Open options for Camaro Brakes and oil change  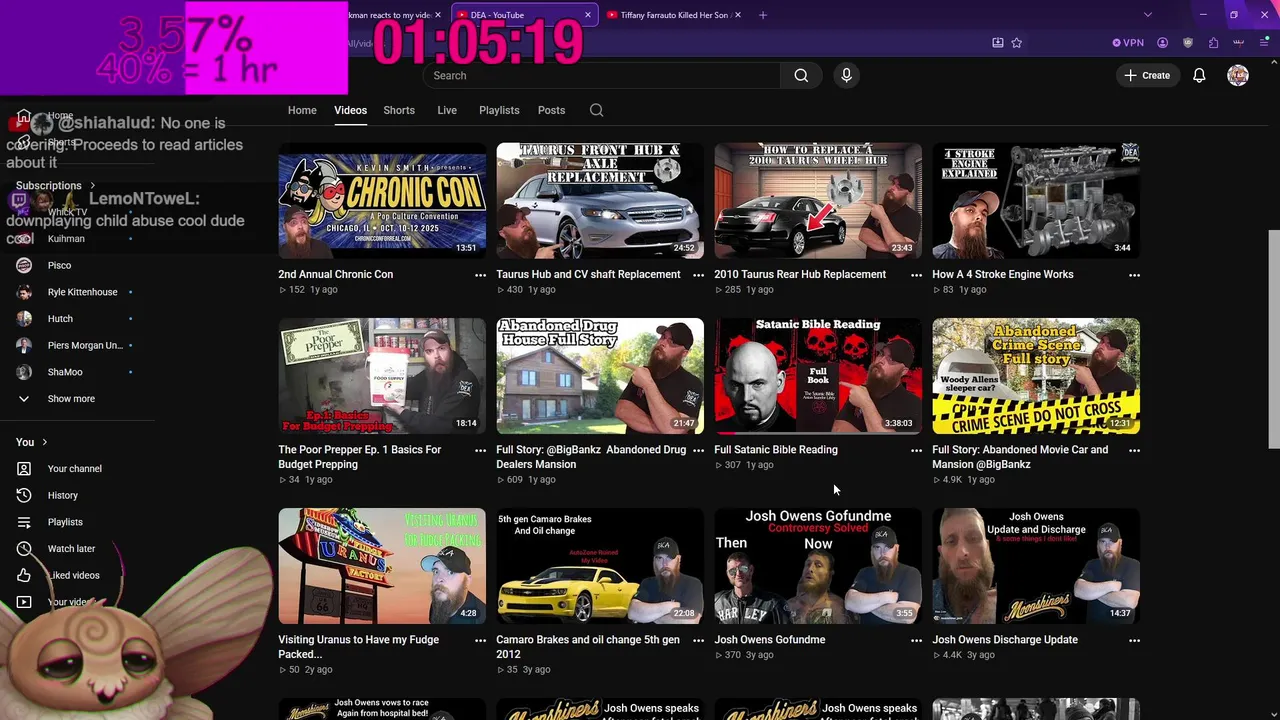(x=698, y=641)
